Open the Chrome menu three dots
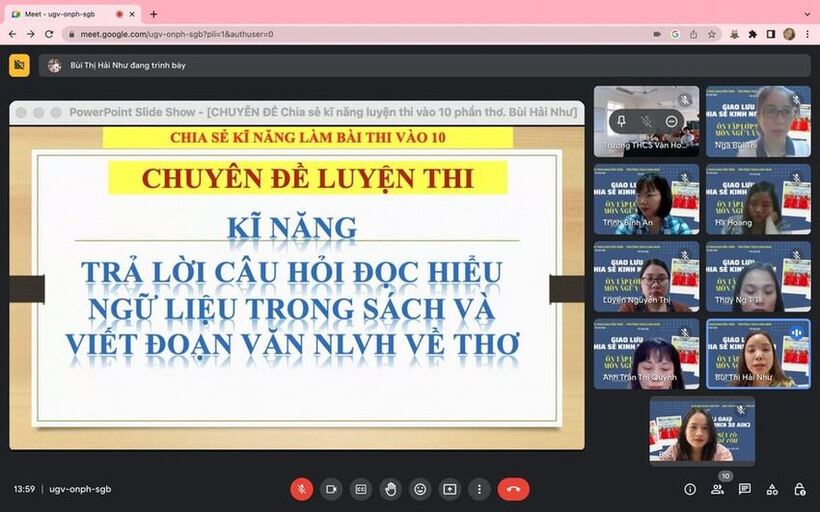This screenshot has height=512, width=820. pos(807,34)
